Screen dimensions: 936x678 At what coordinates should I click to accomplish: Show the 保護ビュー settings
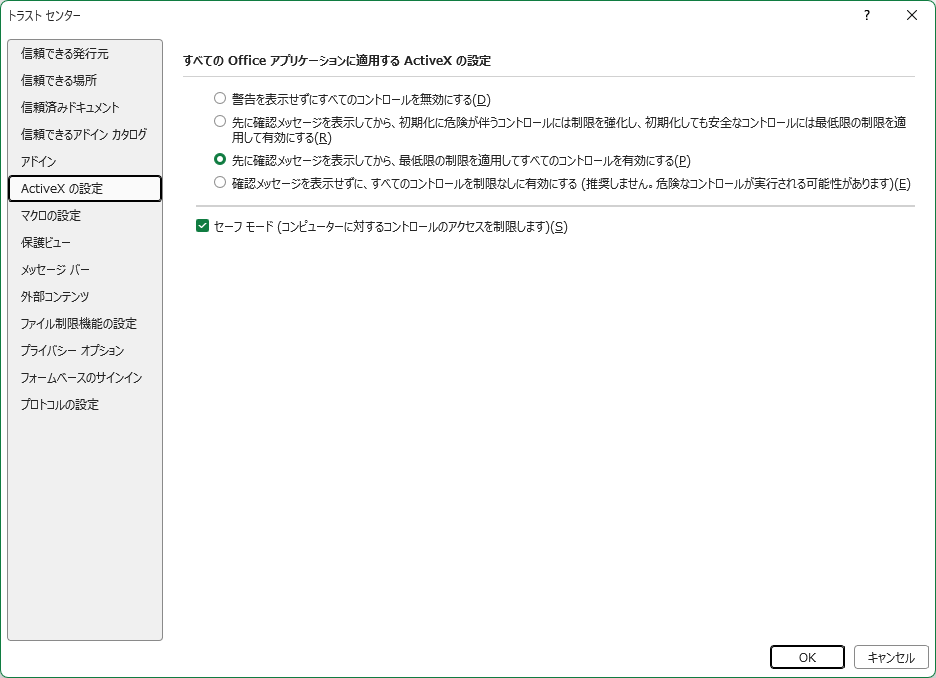pyautogui.click(x=85, y=243)
